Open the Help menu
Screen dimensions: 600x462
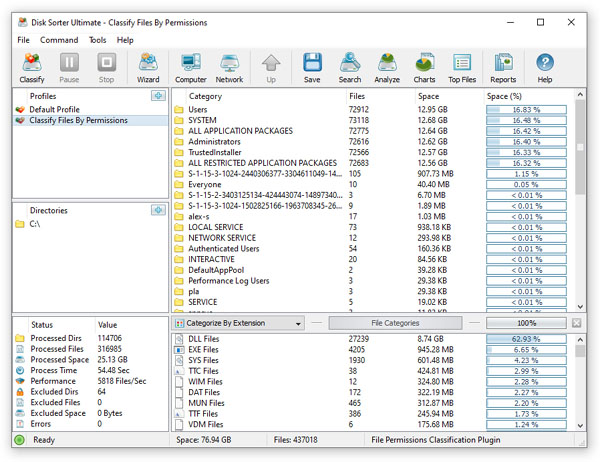pyautogui.click(x=125, y=40)
